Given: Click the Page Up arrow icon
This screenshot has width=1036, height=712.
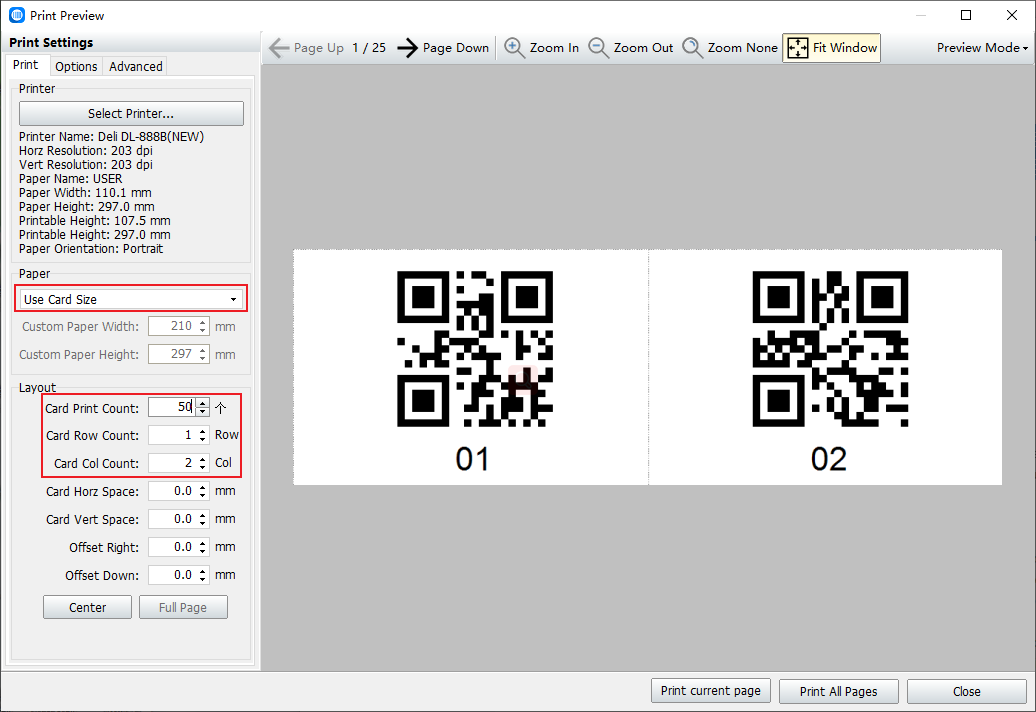Looking at the screenshot, I should (x=279, y=48).
